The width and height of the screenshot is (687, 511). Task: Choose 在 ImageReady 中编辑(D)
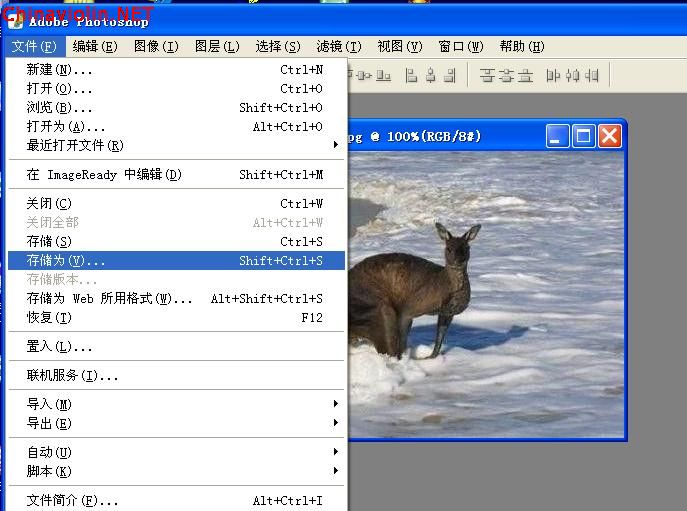[176, 175]
